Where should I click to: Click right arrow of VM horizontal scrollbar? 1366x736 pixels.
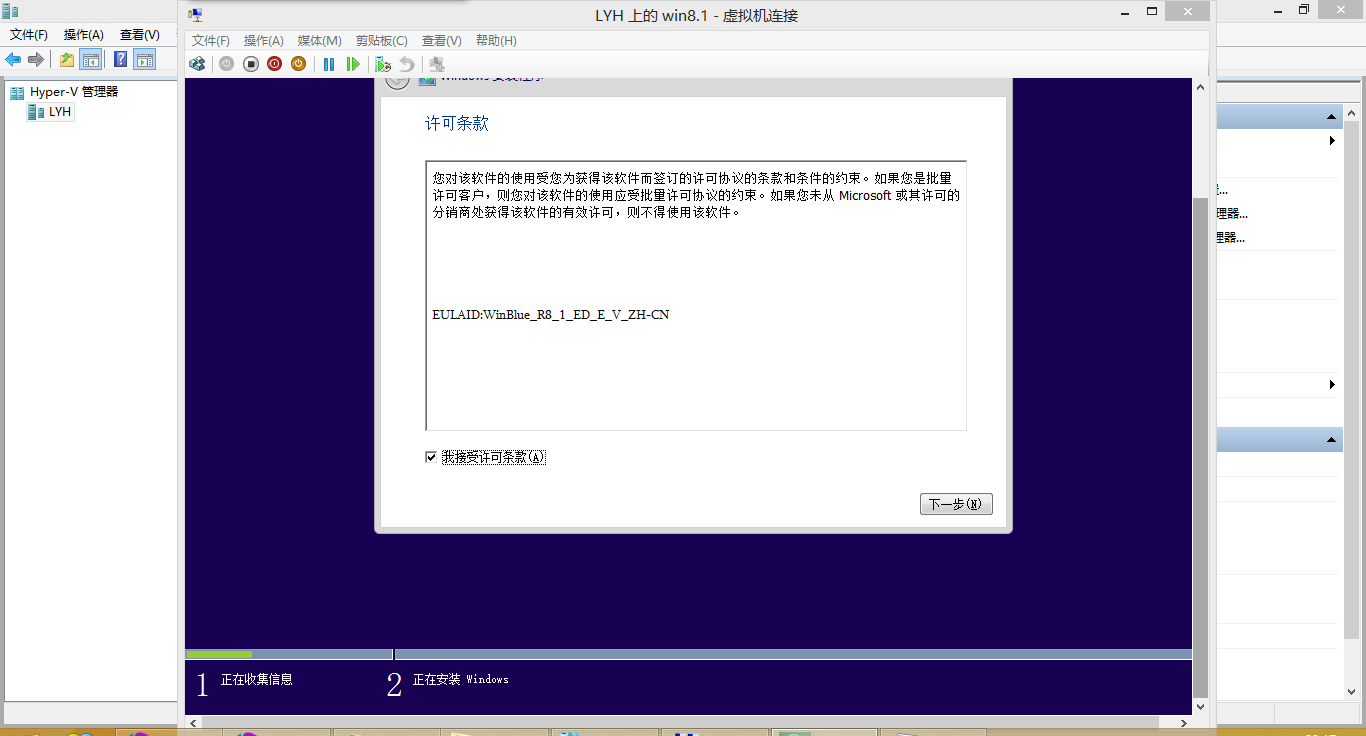[1184, 722]
